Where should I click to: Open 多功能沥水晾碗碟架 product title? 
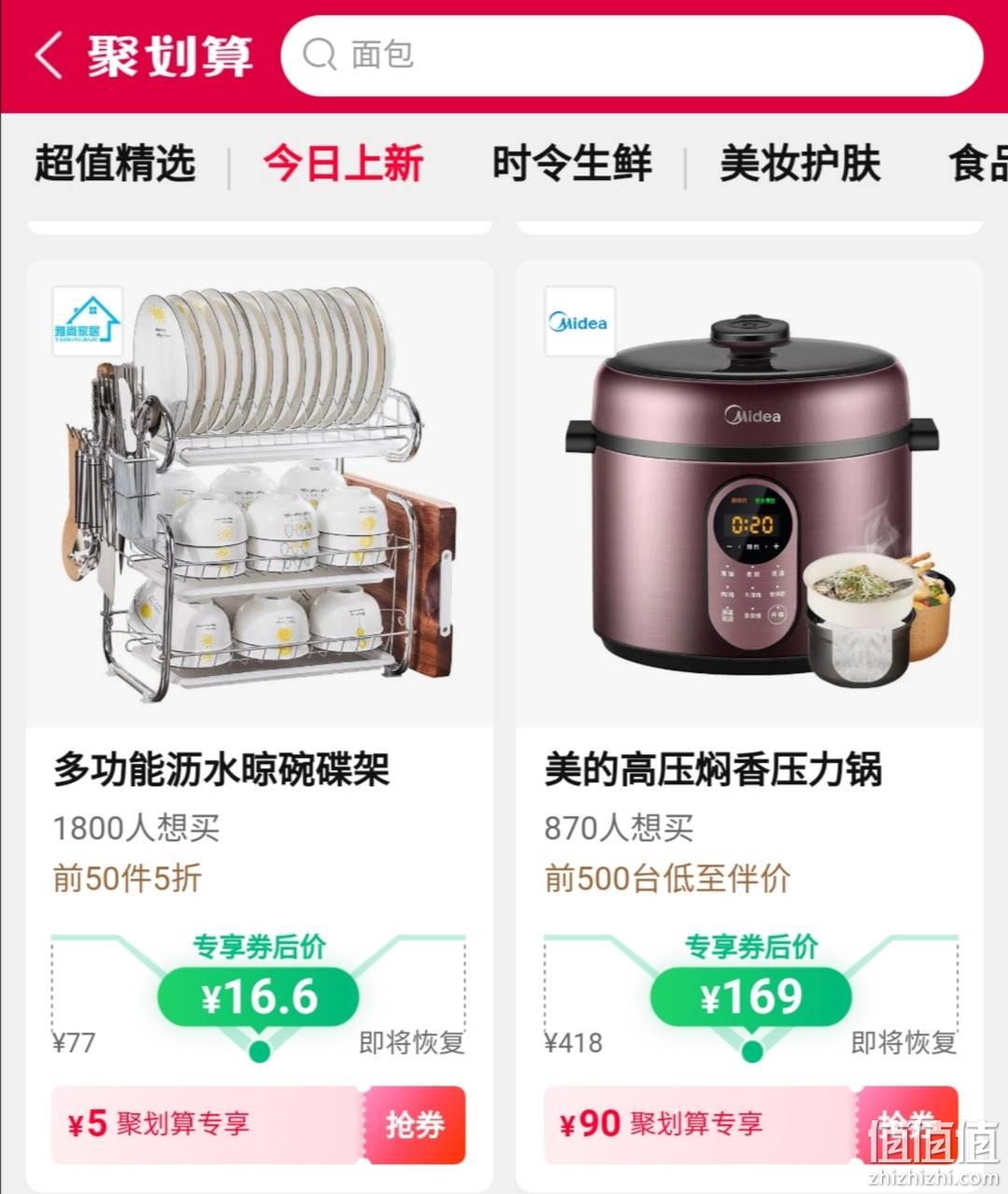coord(221,771)
